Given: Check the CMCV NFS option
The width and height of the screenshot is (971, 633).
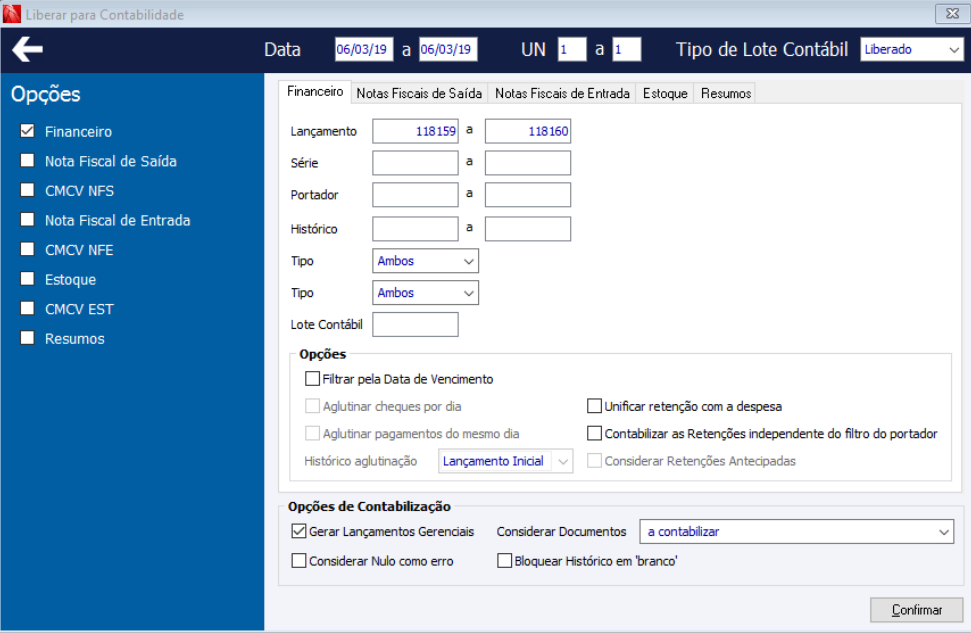Looking at the screenshot, I should pos(27,190).
